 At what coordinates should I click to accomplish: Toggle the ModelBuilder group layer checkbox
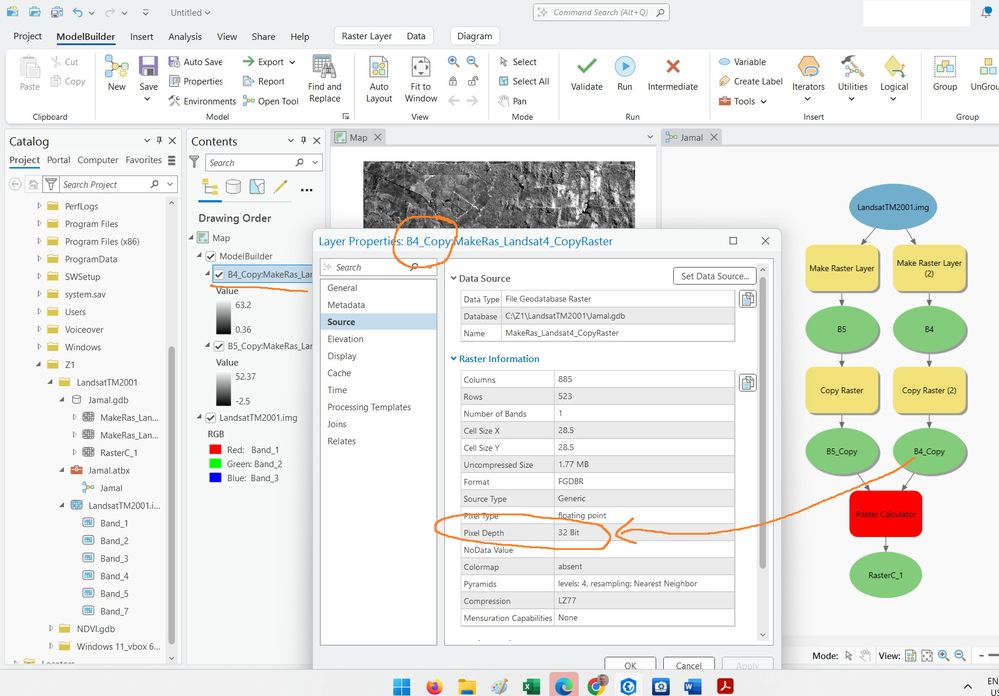pyautogui.click(x=211, y=256)
